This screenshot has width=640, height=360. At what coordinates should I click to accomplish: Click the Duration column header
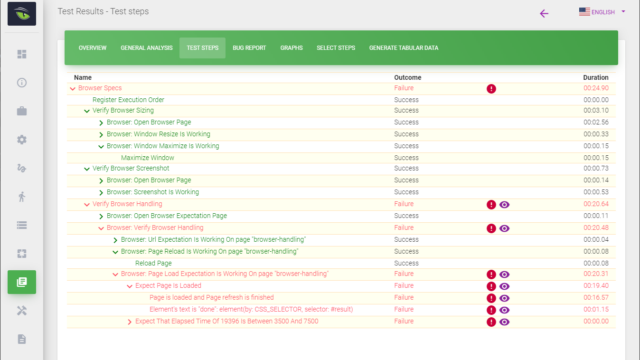[596, 78]
